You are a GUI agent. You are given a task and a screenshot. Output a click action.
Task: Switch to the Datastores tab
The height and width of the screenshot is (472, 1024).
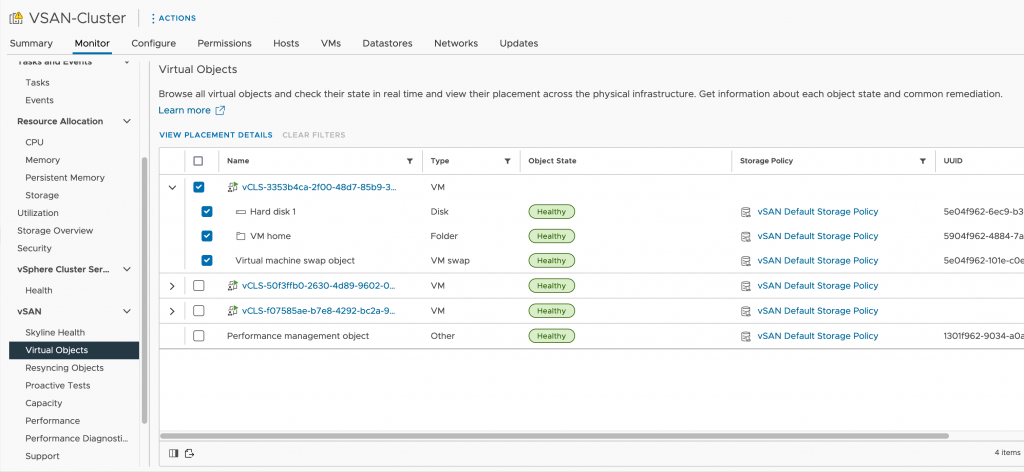[x=386, y=43]
